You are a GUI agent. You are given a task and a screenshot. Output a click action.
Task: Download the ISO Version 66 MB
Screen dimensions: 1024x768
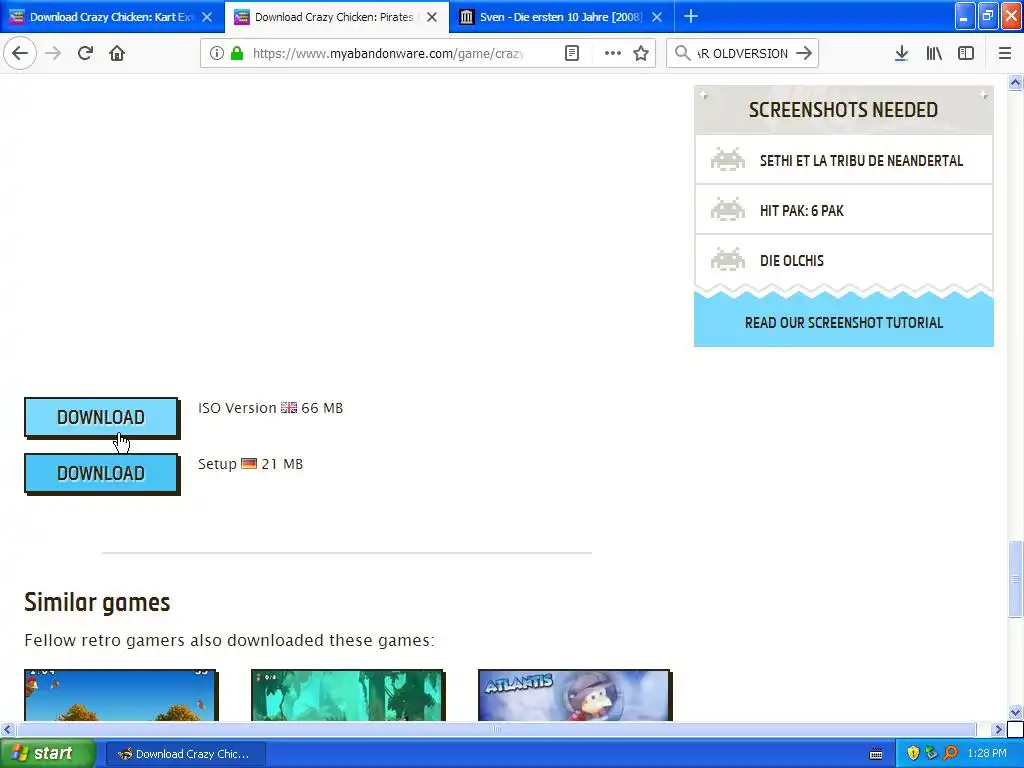tap(101, 417)
